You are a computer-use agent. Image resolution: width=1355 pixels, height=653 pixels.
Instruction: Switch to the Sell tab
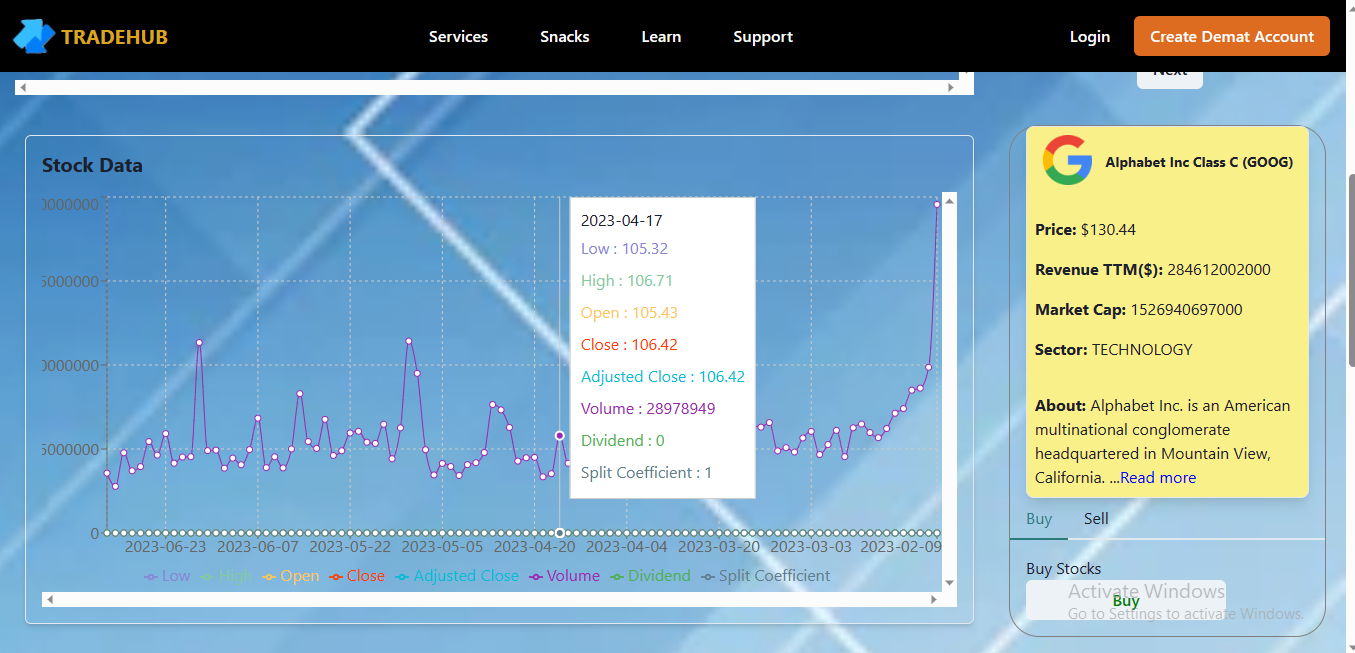[x=1096, y=519]
